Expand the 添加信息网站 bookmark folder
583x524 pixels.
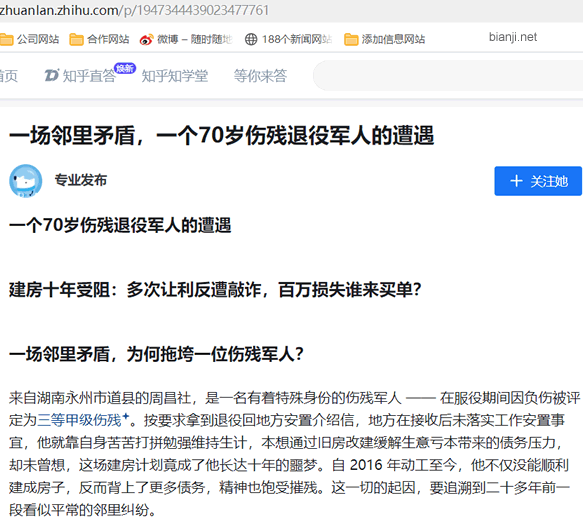pos(384,39)
